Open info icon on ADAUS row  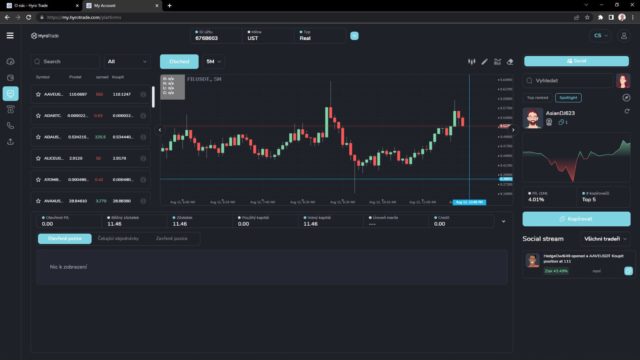[143, 137]
